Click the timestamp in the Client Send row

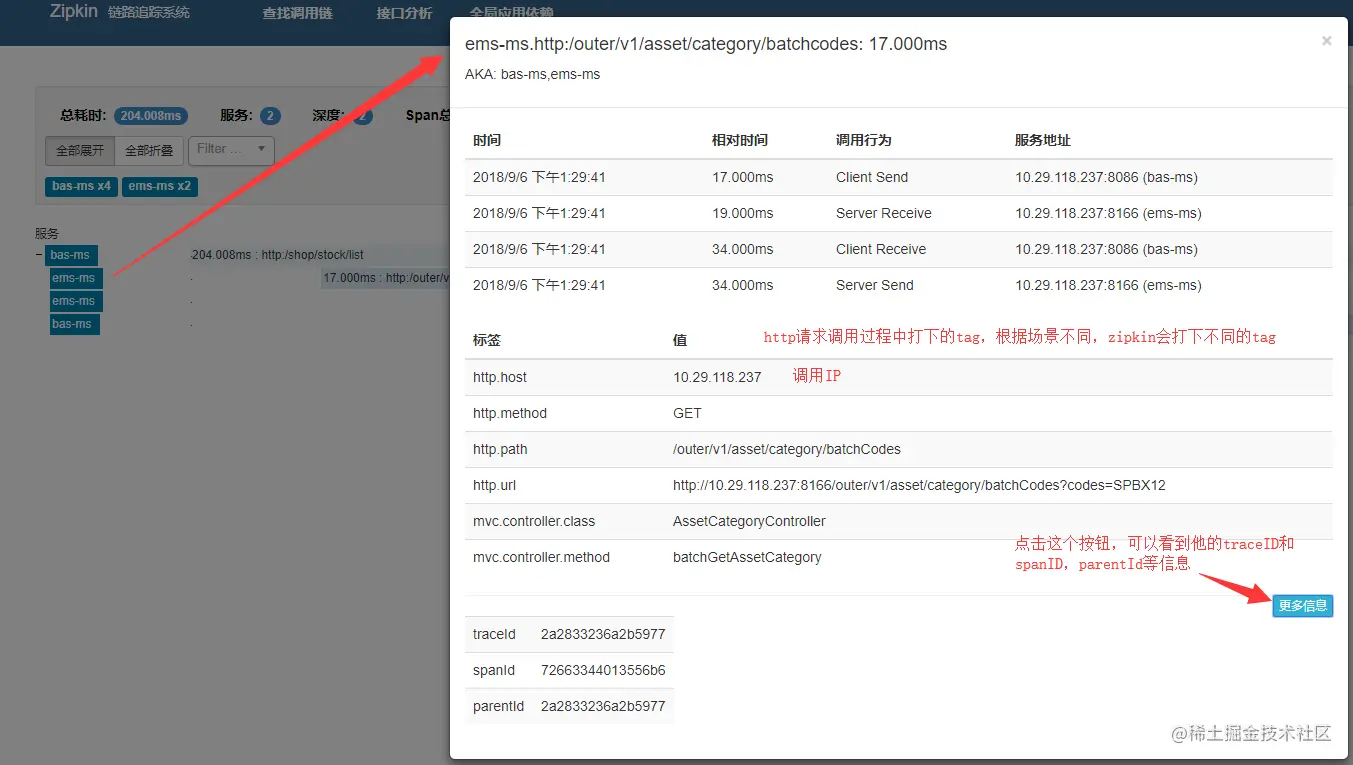click(539, 177)
